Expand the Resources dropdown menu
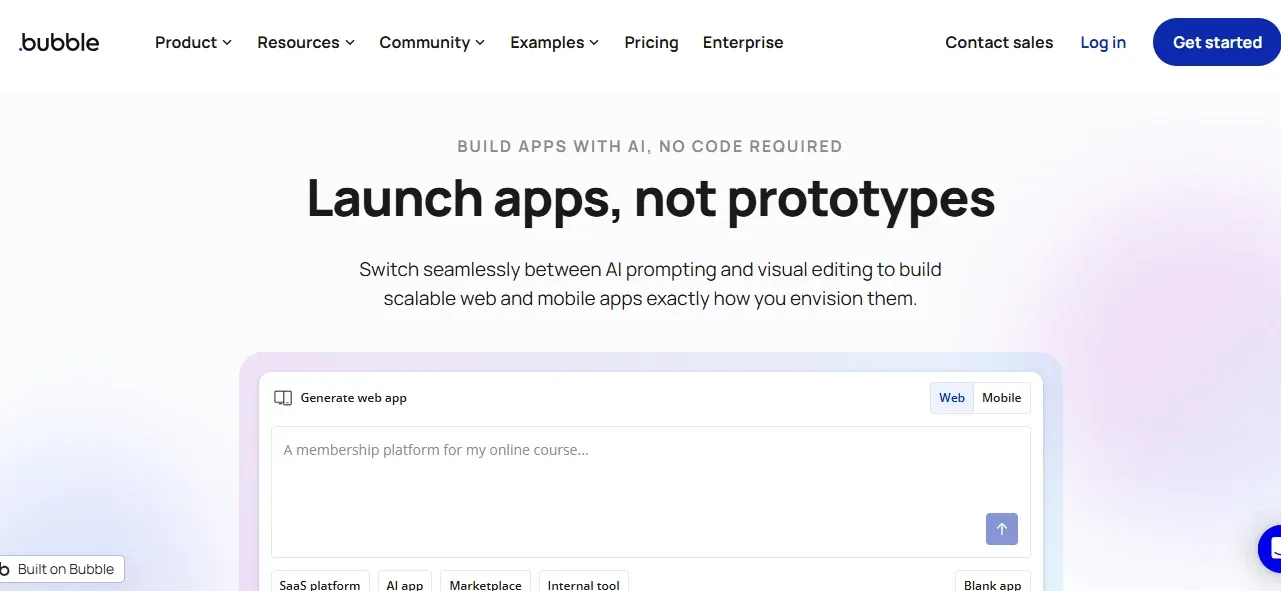Viewport: 1281px width, 591px height. [306, 42]
